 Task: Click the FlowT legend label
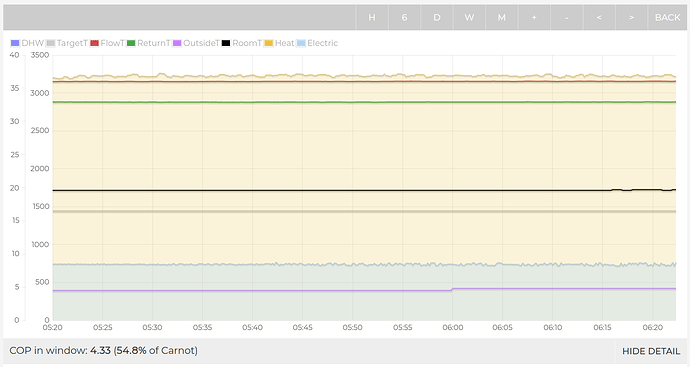pyautogui.click(x=113, y=43)
